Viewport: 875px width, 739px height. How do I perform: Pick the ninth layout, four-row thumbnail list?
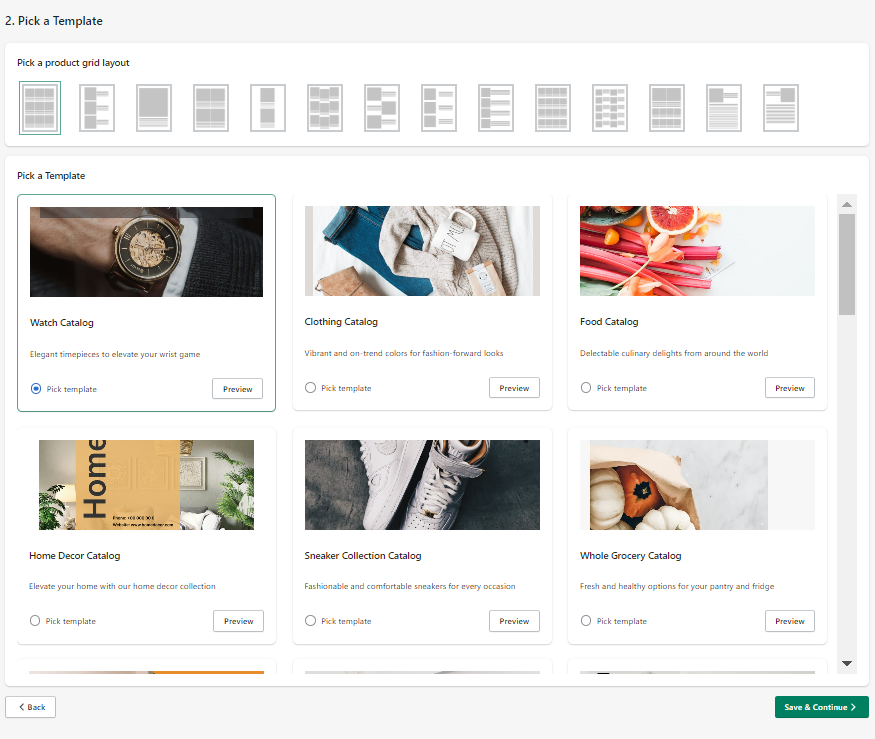(496, 108)
